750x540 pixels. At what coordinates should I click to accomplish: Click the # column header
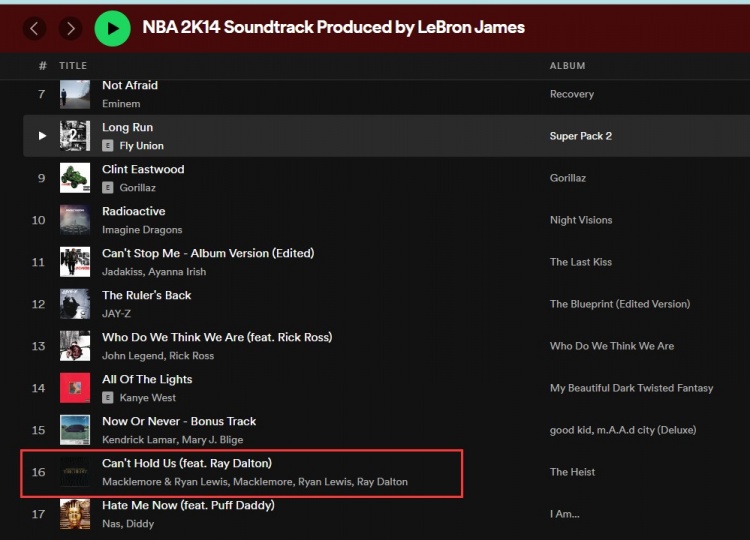click(x=43, y=66)
